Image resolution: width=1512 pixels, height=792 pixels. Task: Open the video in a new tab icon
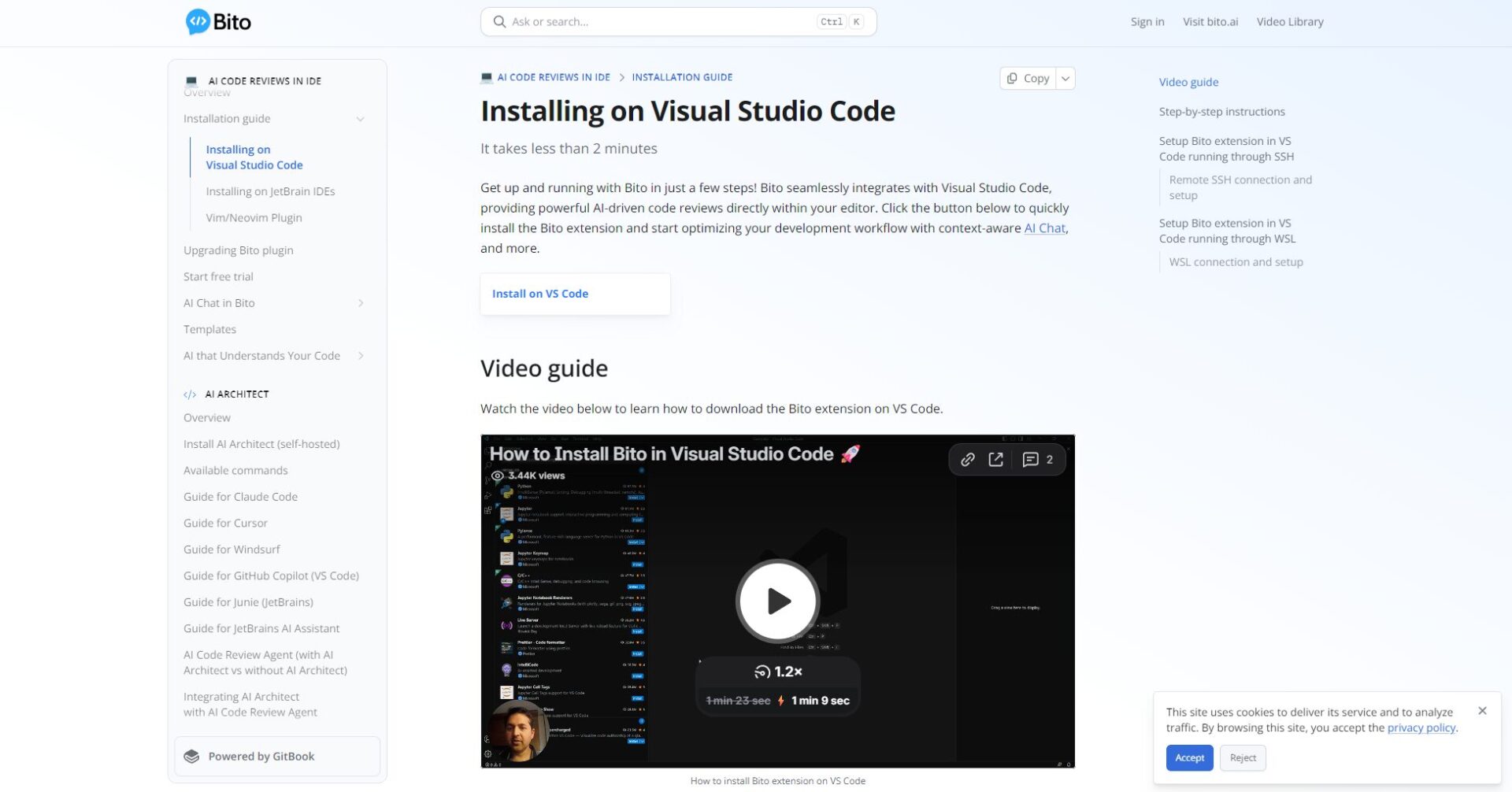pos(996,459)
